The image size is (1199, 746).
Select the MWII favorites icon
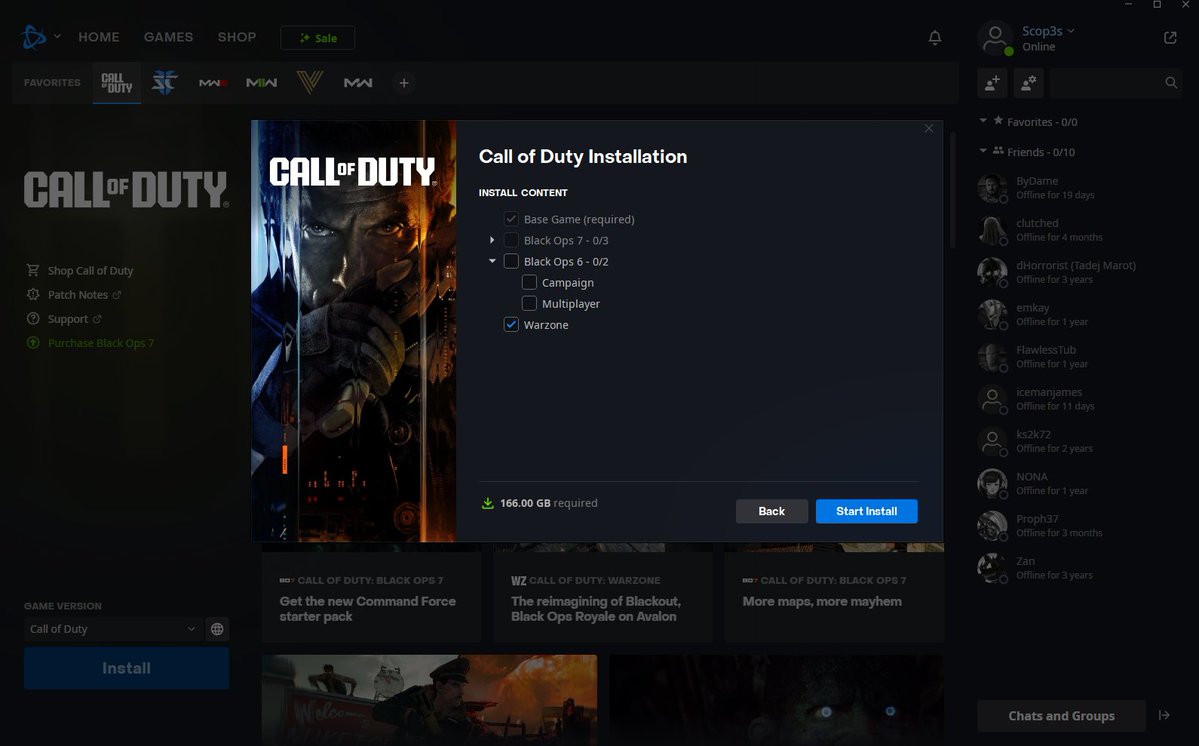[262, 83]
